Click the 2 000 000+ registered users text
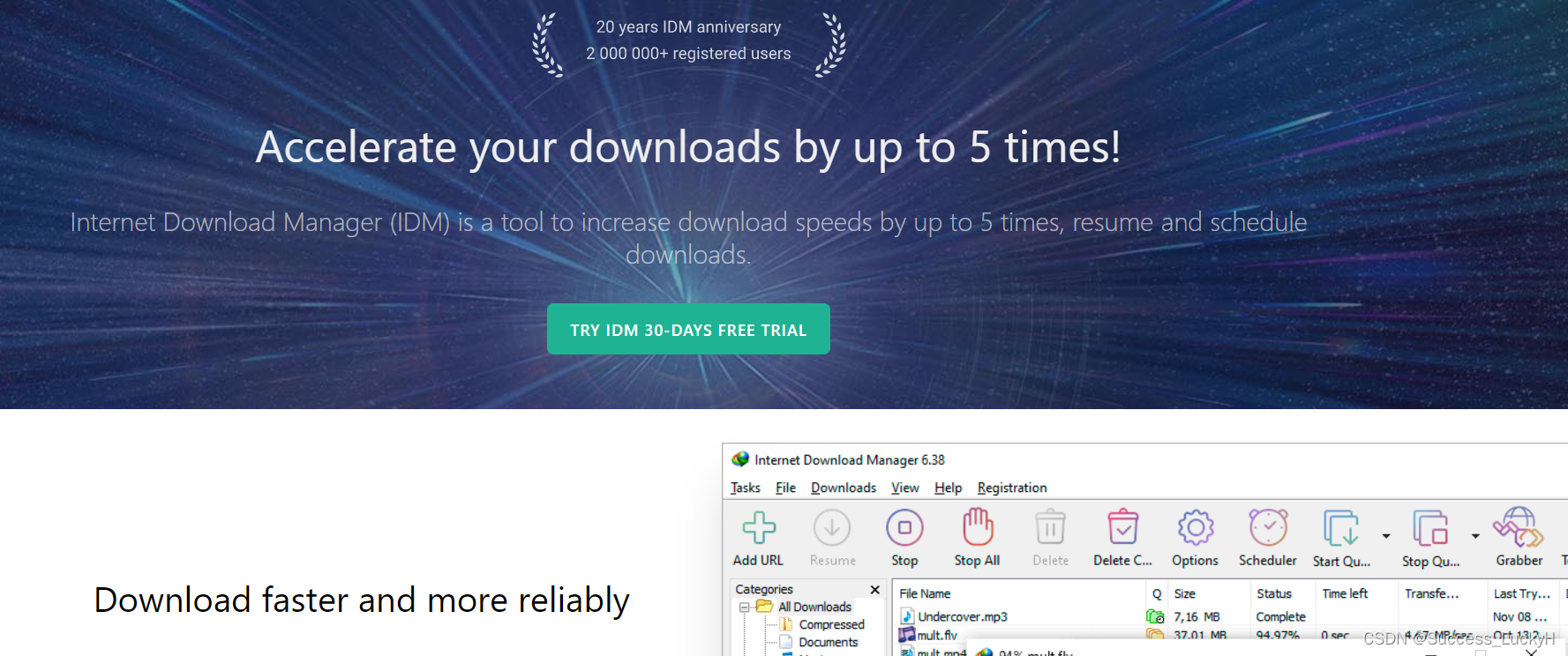 click(688, 53)
